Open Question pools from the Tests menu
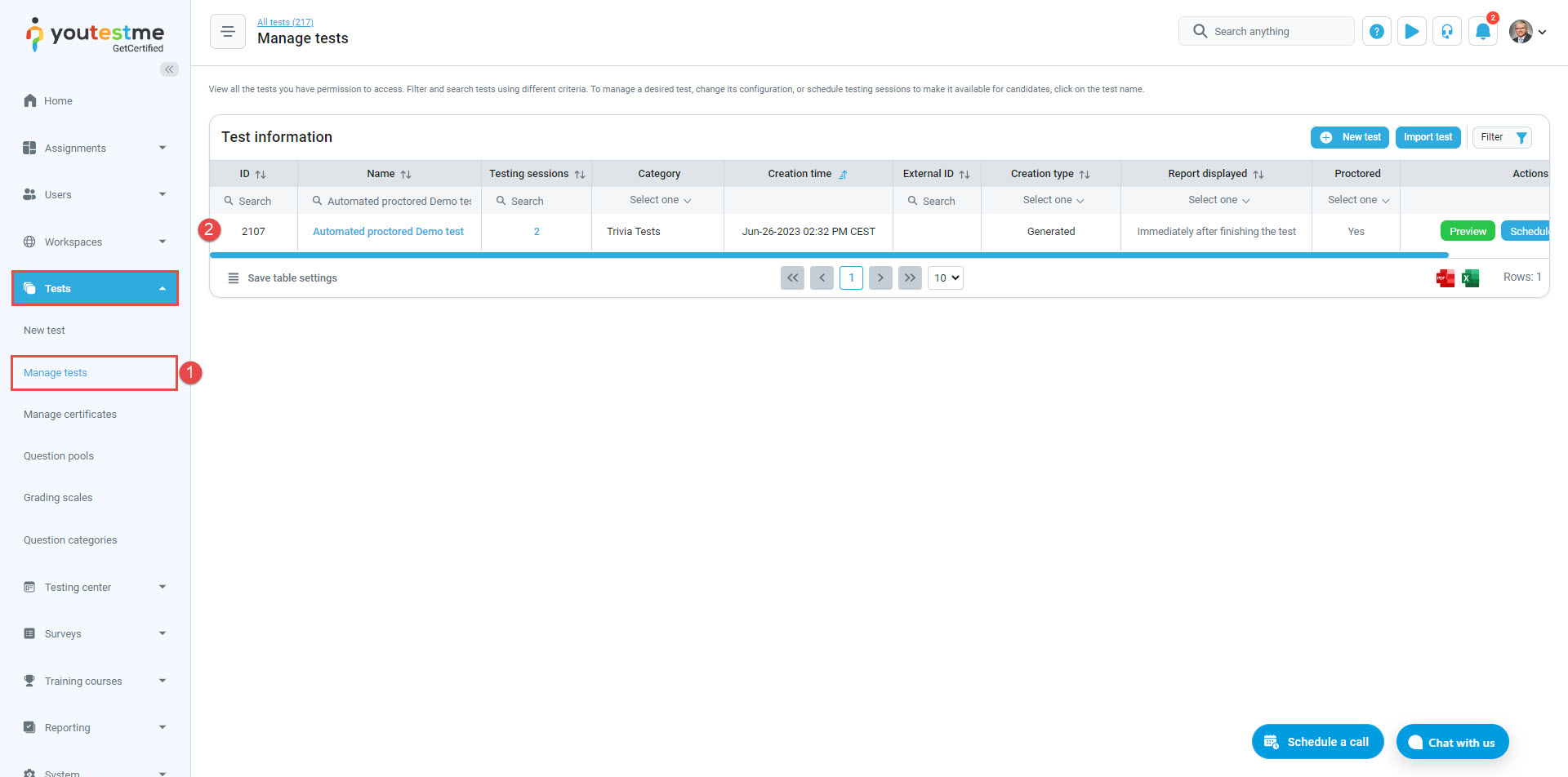This screenshot has width=1568, height=777. 58,455
